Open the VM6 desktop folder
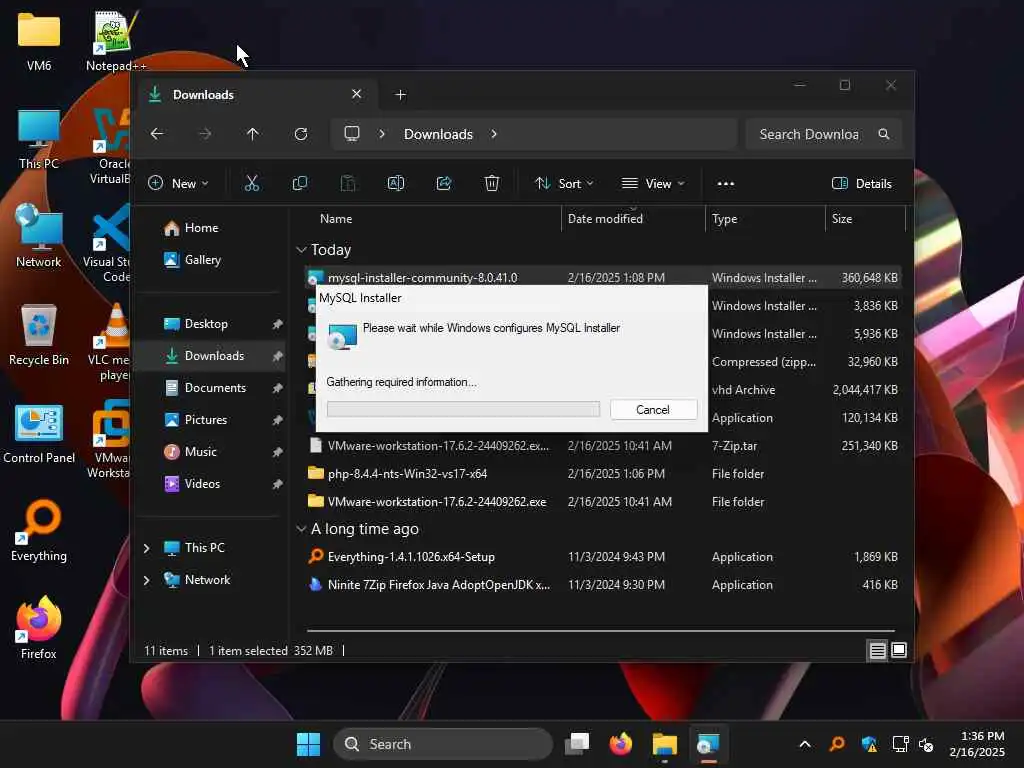Viewport: 1024px width, 768px height. click(x=39, y=41)
